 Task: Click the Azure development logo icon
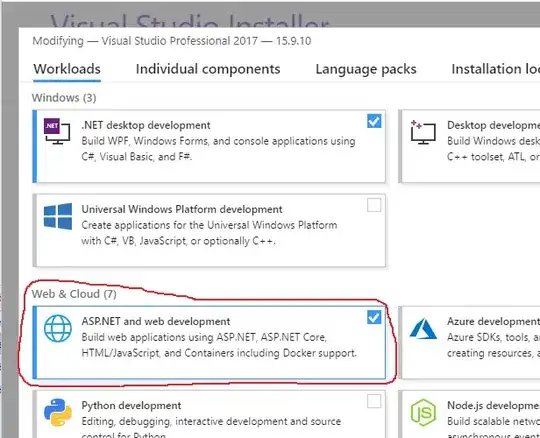tap(423, 329)
